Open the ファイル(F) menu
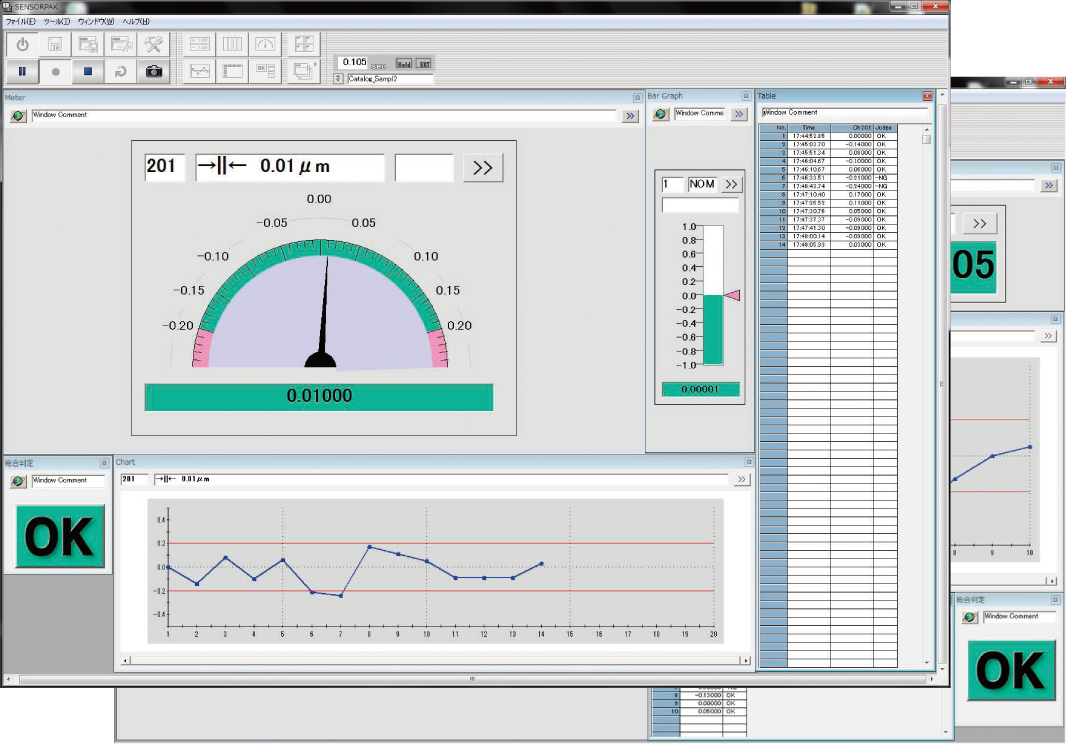This screenshot has width=1066, height=744. pos(20,22)
